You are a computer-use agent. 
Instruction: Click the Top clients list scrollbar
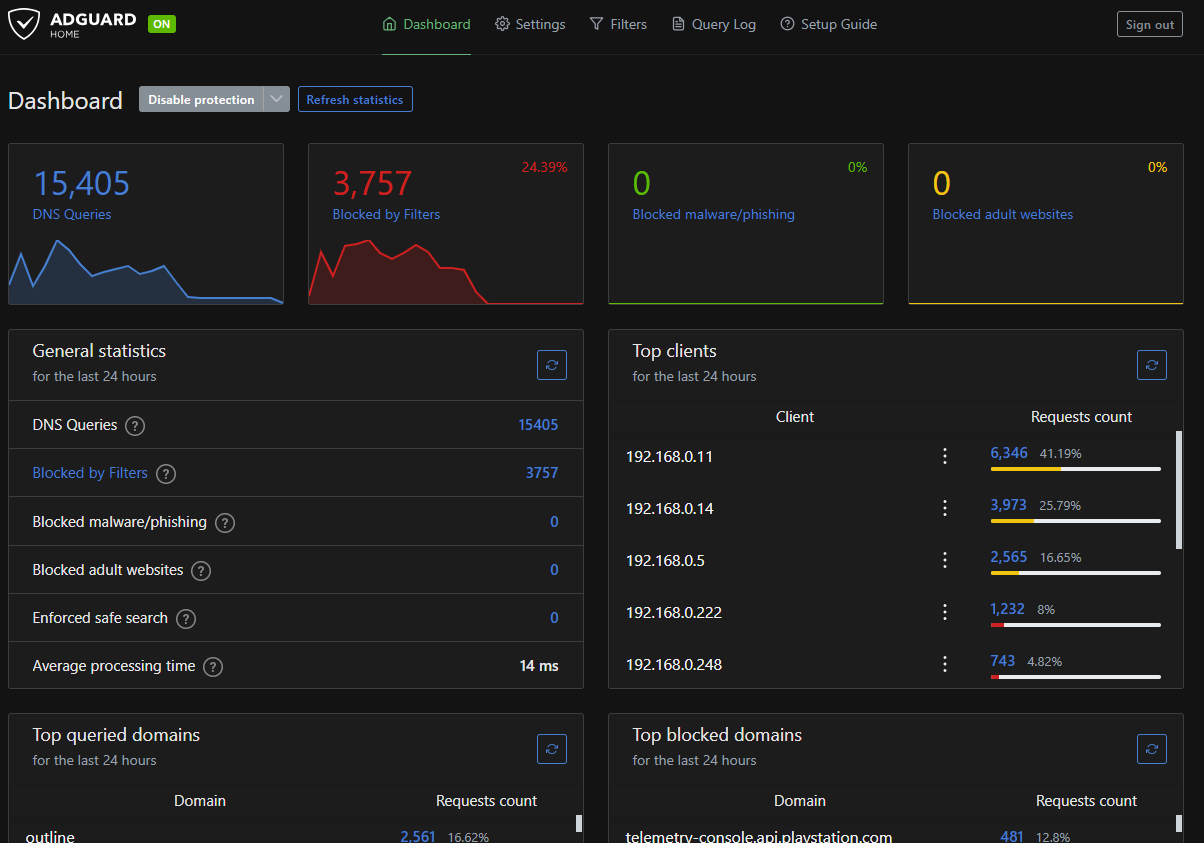point(1178,490)
